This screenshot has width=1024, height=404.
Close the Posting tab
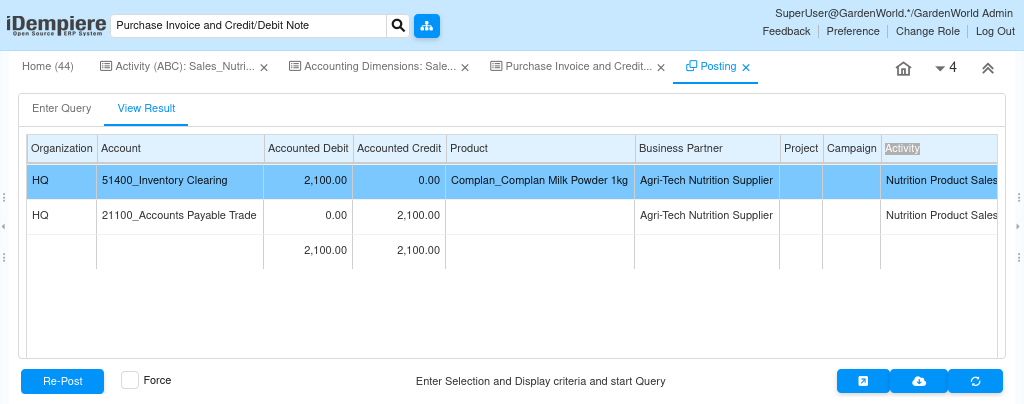(x=746, y=68)
